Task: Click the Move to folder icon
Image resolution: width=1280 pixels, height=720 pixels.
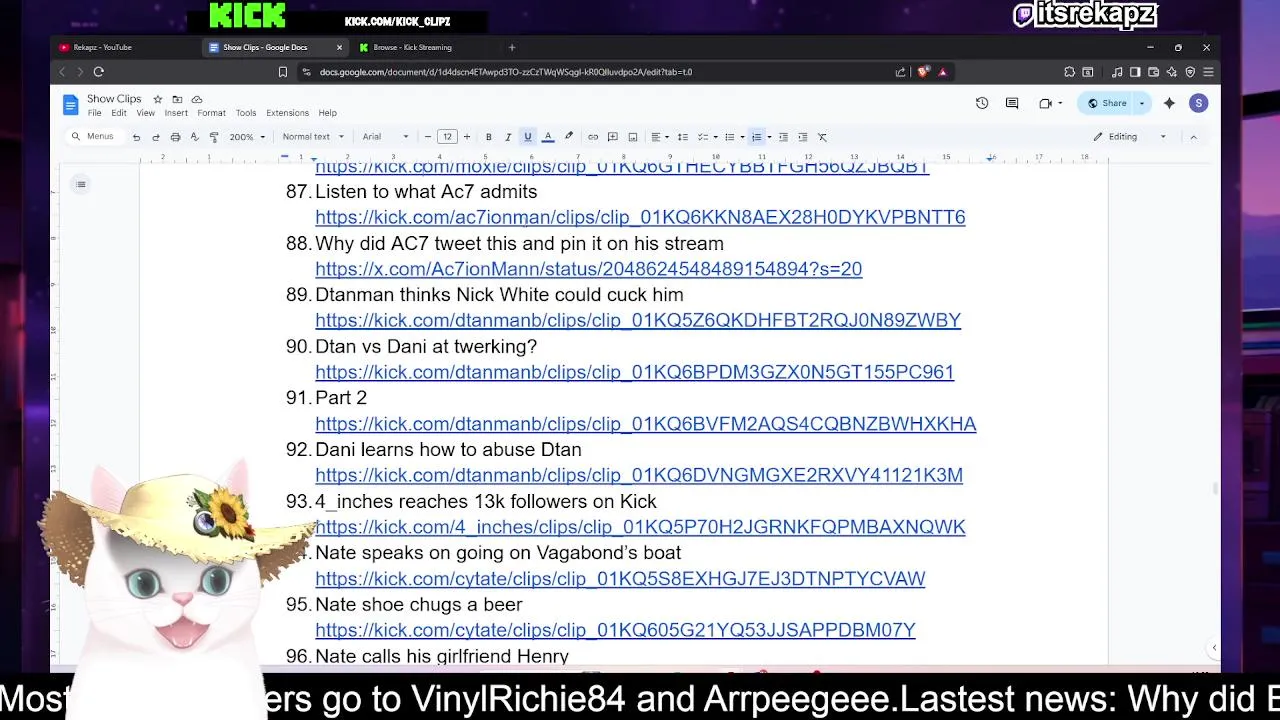Action: click(177, 99)
